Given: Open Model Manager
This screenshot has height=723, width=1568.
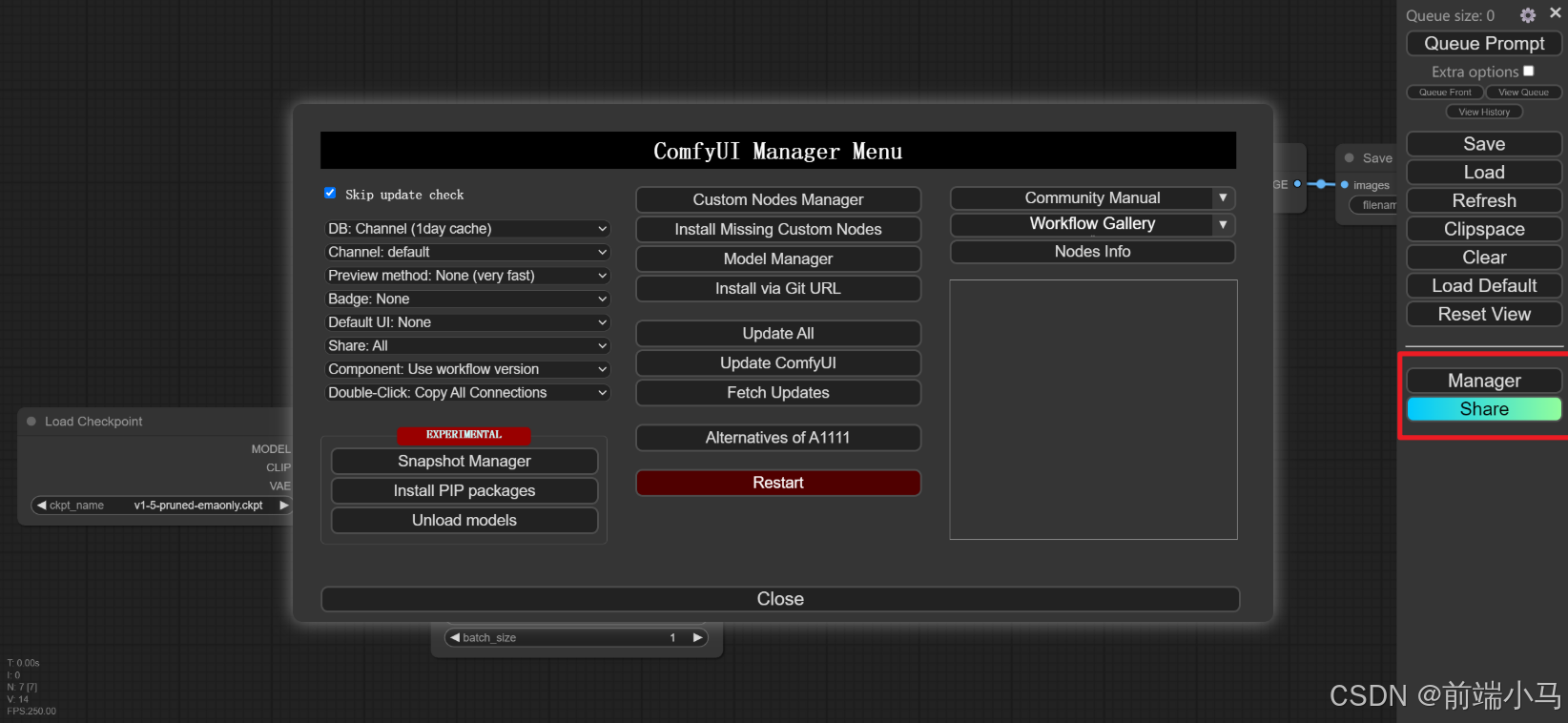Looking at the screenshot, I should 778,258.
